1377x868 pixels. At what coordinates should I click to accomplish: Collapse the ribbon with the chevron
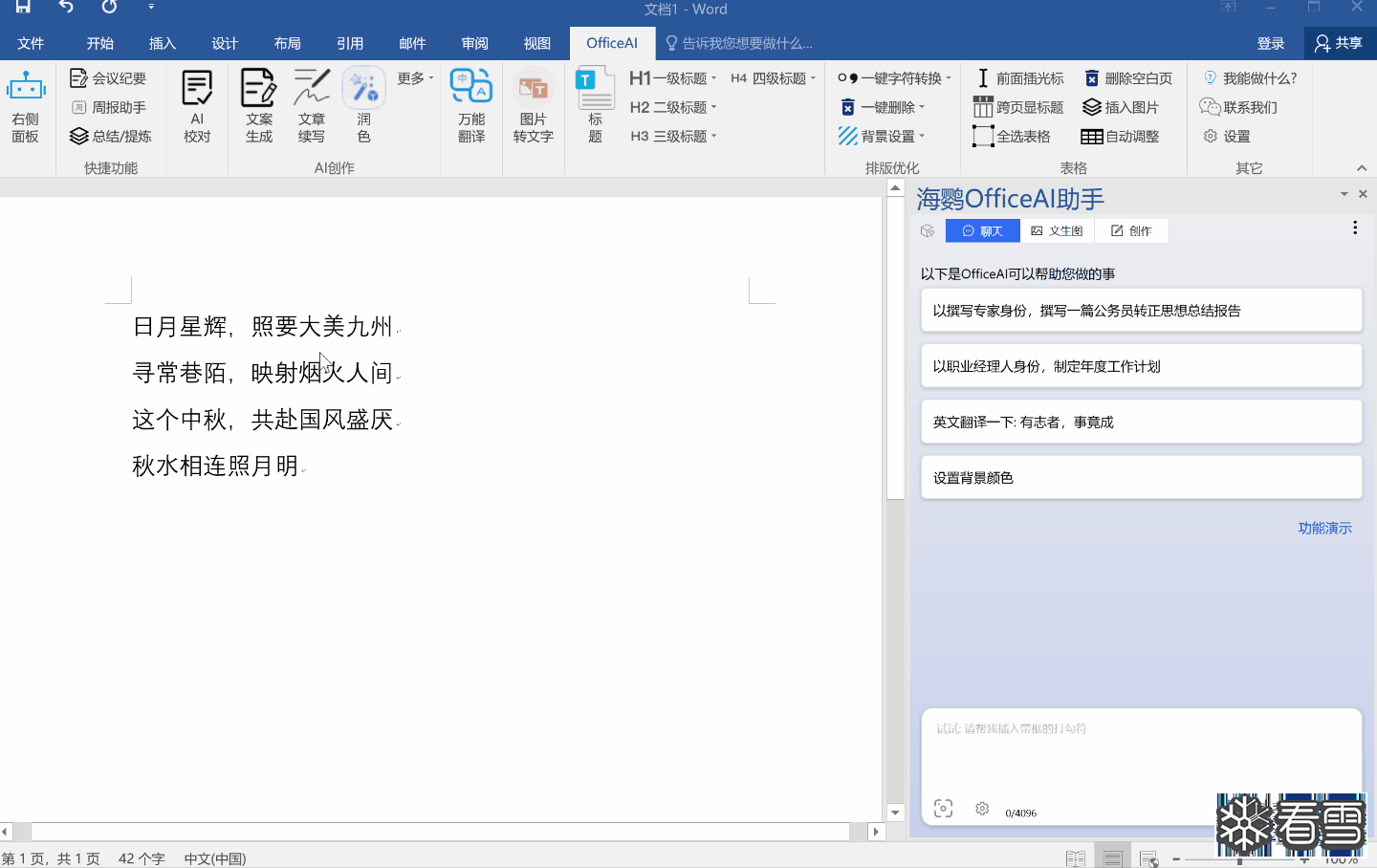coord(1362,168)
